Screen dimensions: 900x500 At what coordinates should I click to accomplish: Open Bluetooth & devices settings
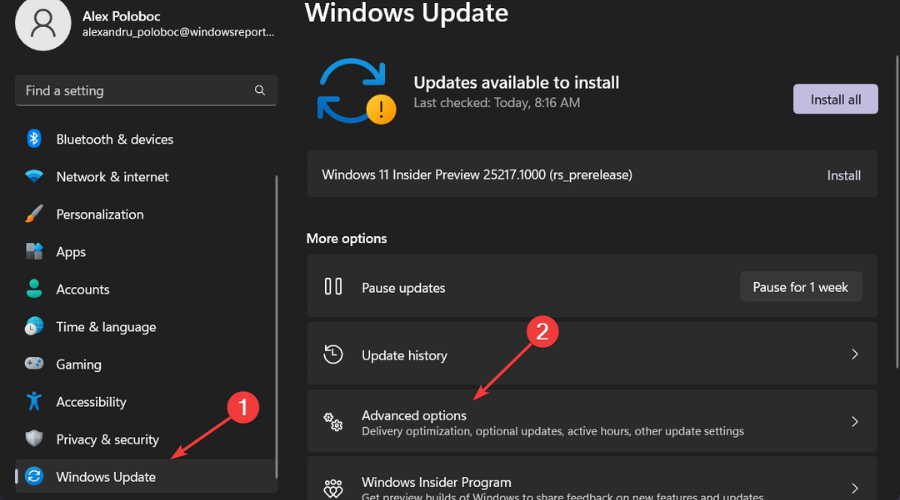(x=146, y=139)
